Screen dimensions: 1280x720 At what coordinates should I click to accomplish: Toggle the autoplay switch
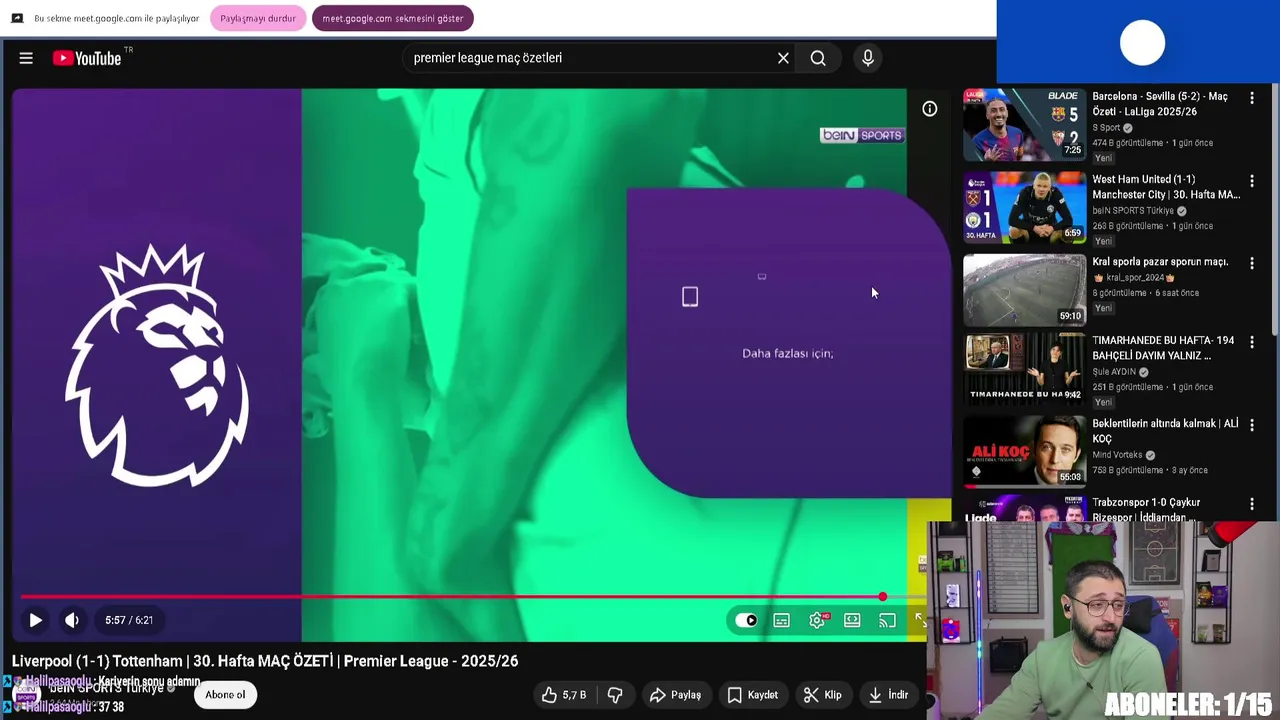click(746, 620)
